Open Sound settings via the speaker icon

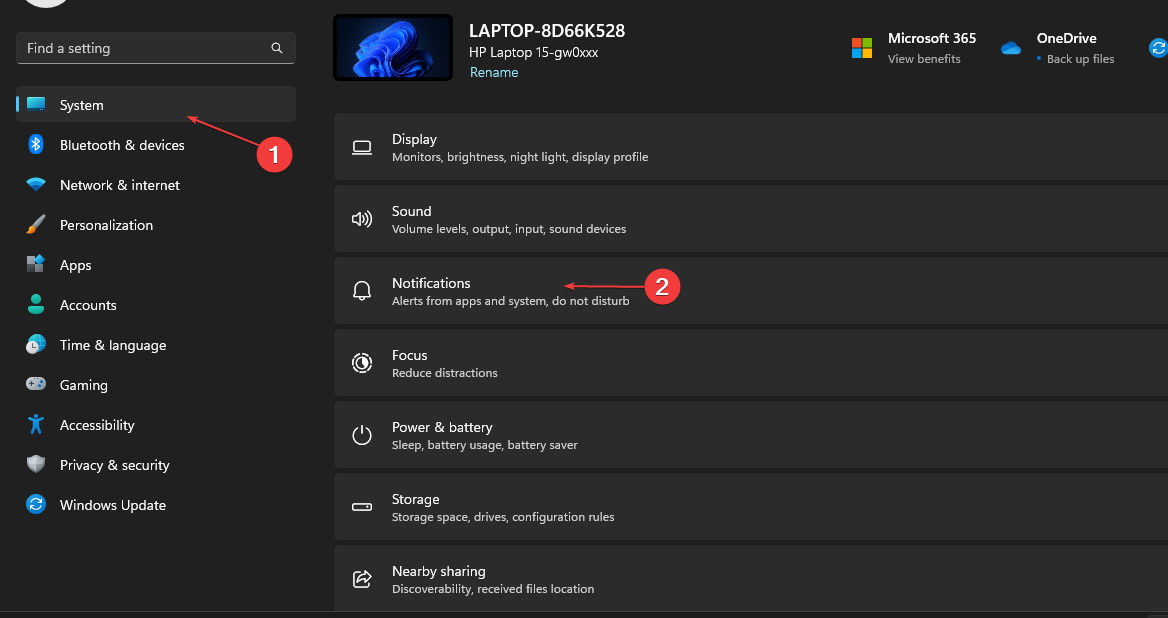(362, 219)
